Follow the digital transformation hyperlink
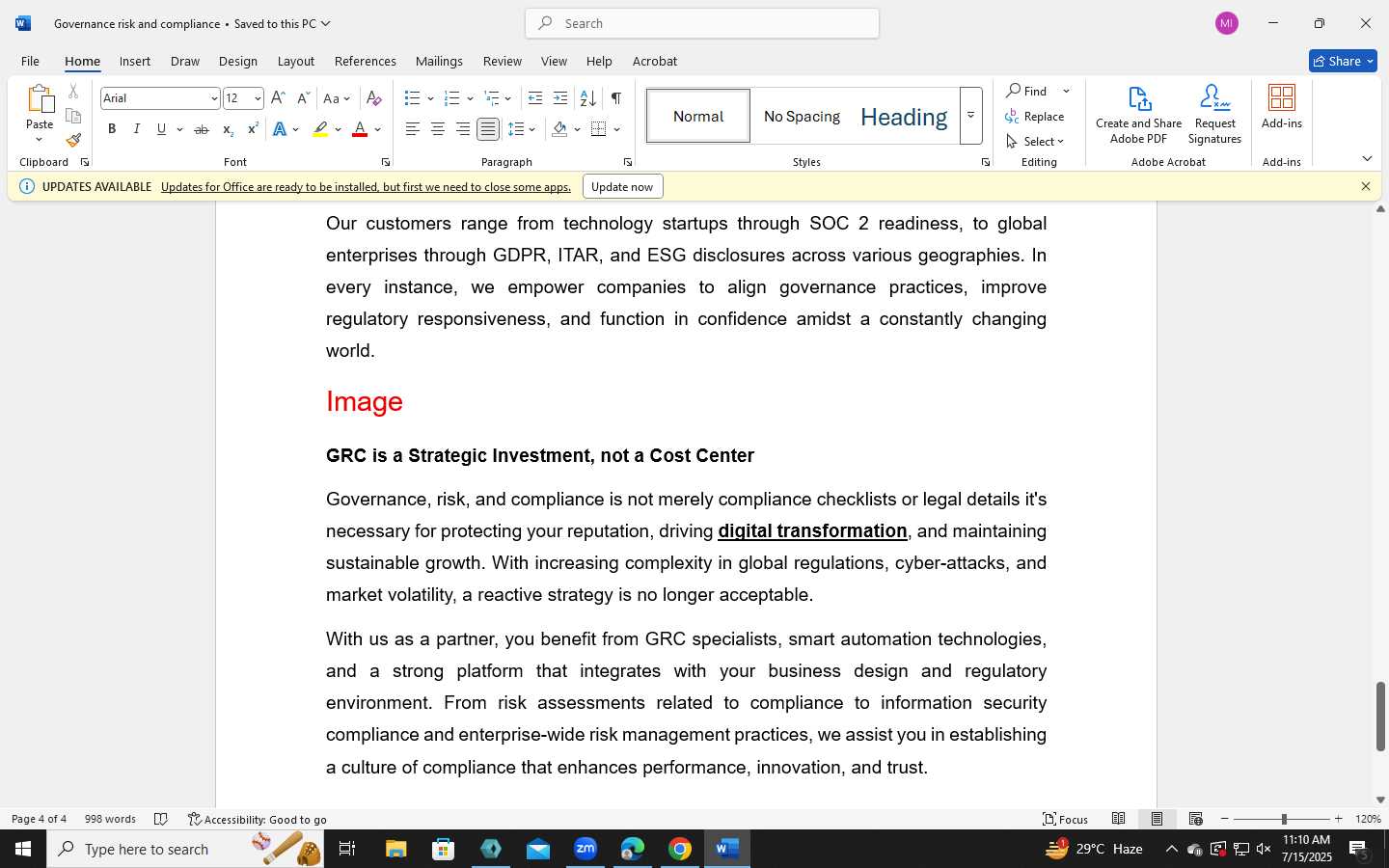 pyautogui.click(x=812, y=530)
